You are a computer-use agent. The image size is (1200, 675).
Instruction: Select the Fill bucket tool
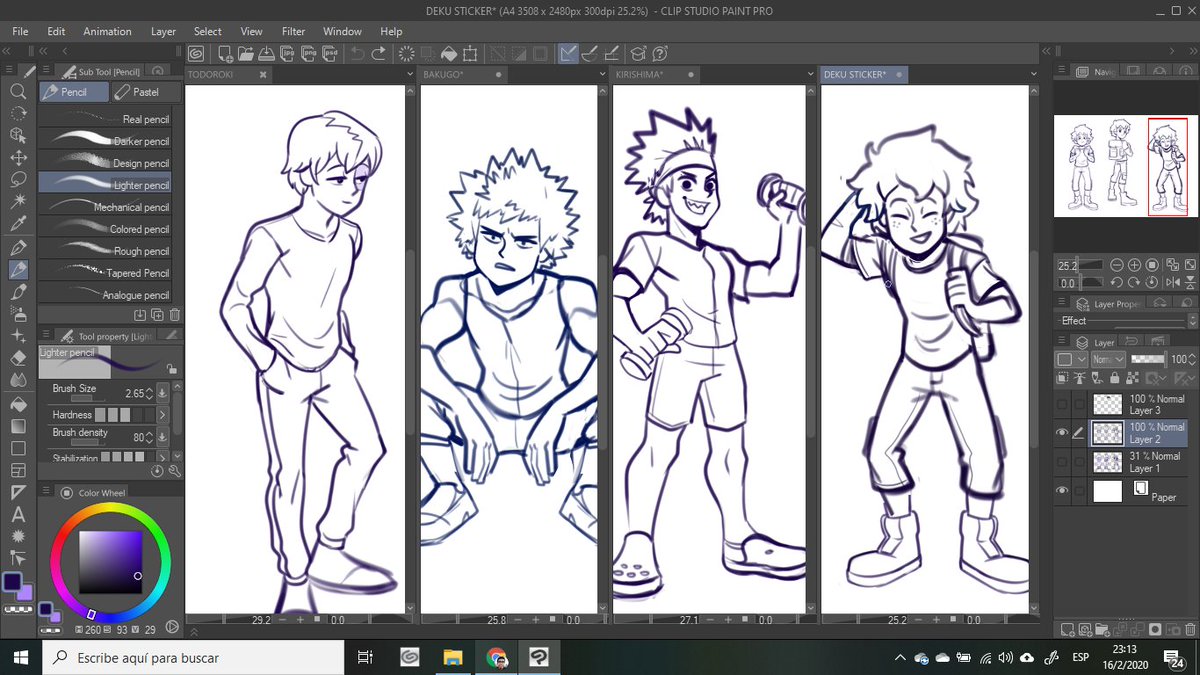17,404
